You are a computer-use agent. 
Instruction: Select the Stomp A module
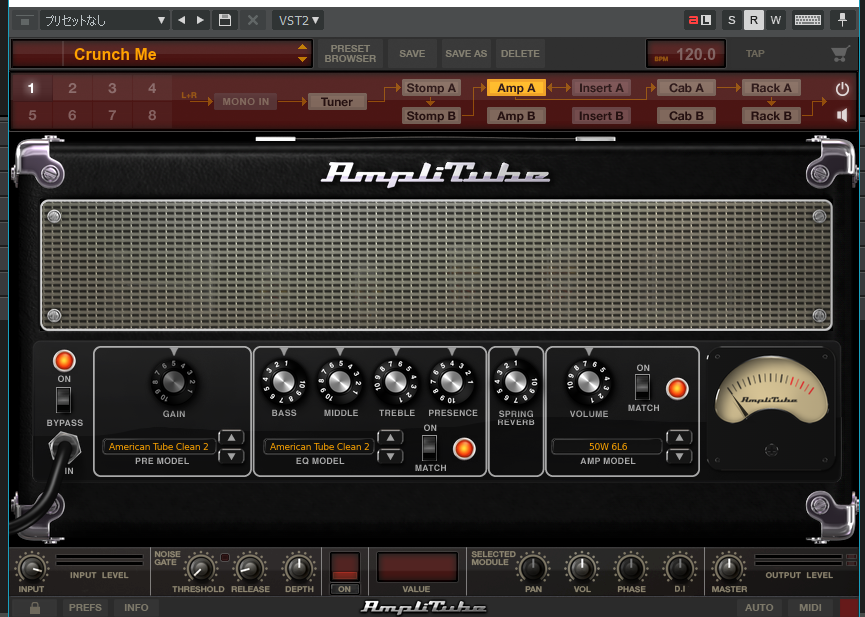pyautogui.click(x=431, y=88)
